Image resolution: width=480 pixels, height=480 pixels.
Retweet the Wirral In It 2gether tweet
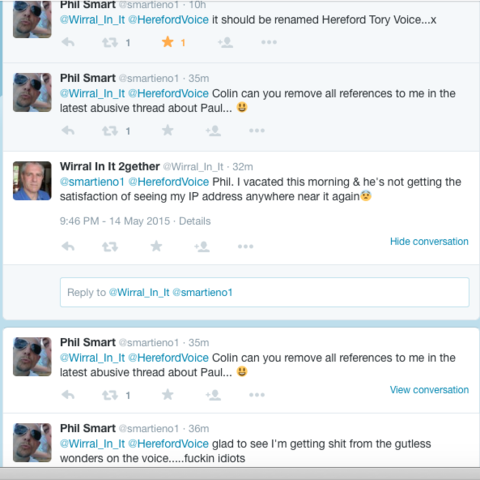tap(110, 247)
